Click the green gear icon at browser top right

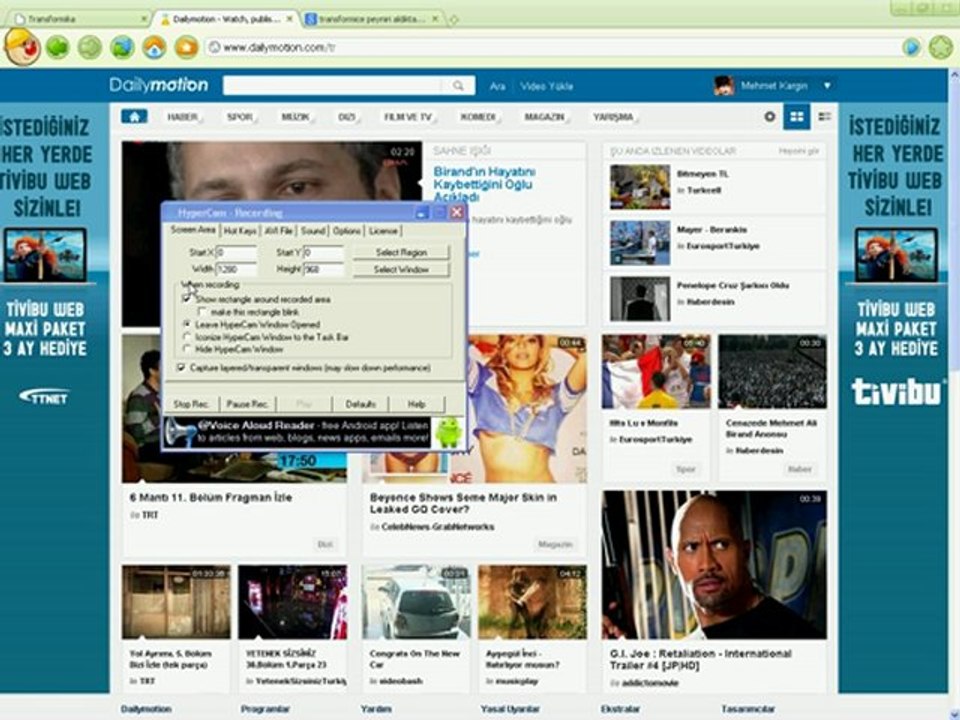[x=940, y=47]
